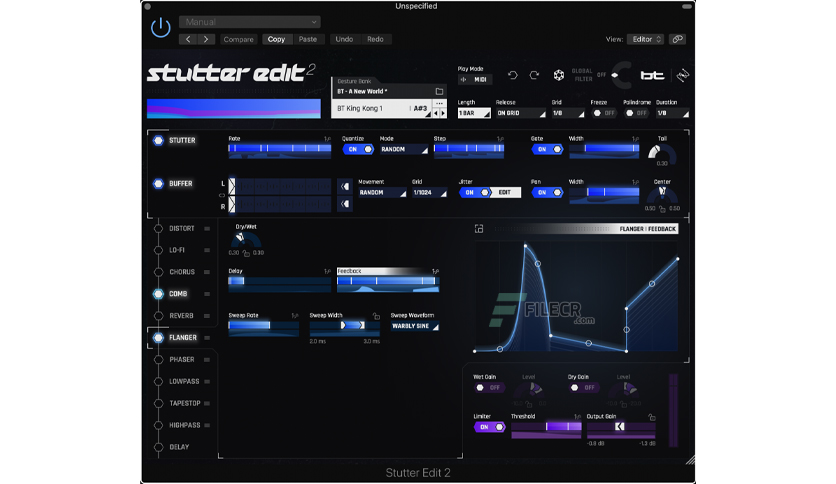The image size is (836, 484).
Task: Select the Delay module tab
Action: point(179,447)
